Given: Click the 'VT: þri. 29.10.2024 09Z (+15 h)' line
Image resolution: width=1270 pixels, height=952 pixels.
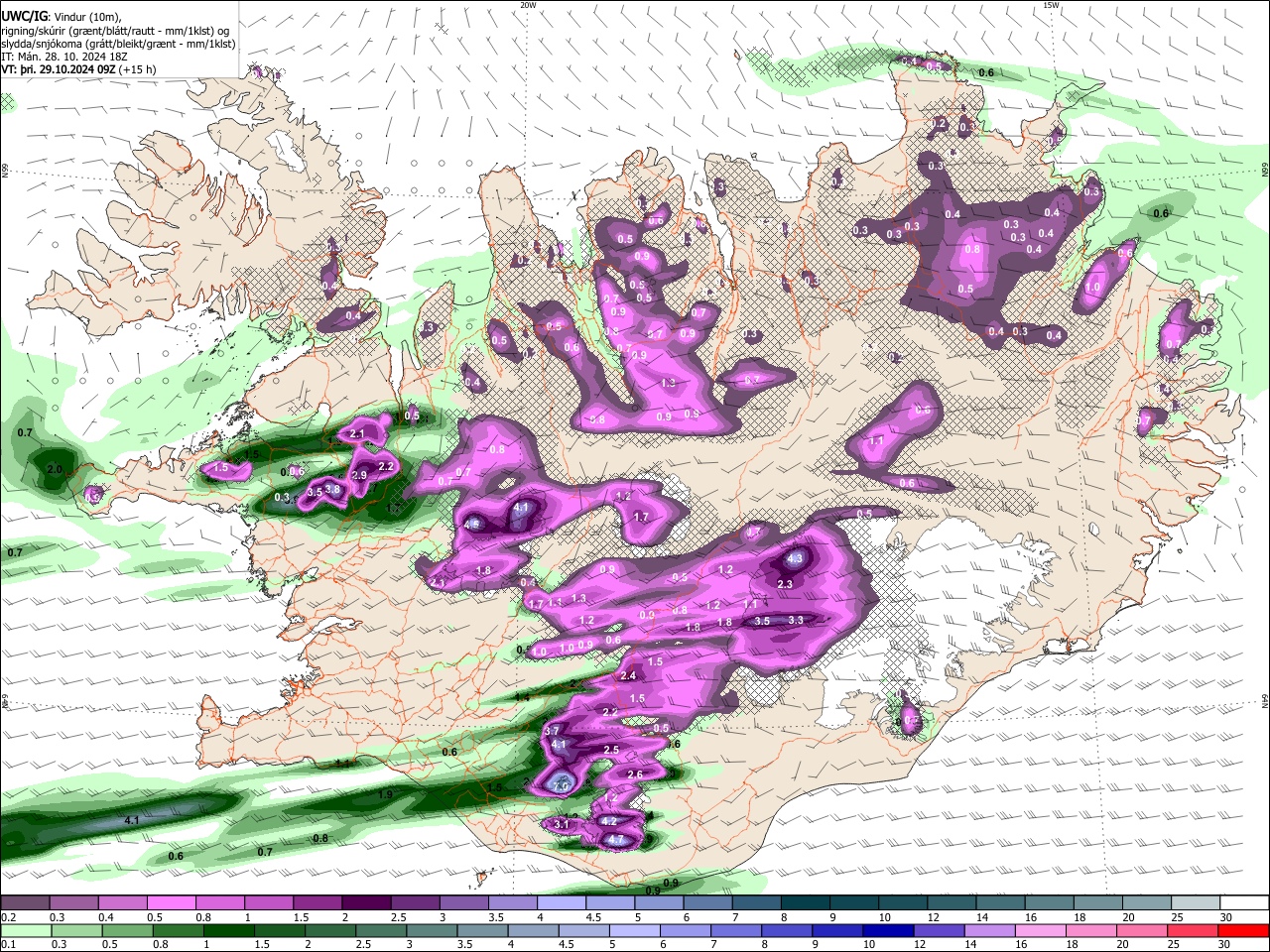Looking at the screenshot, I should tap(78, 69).
